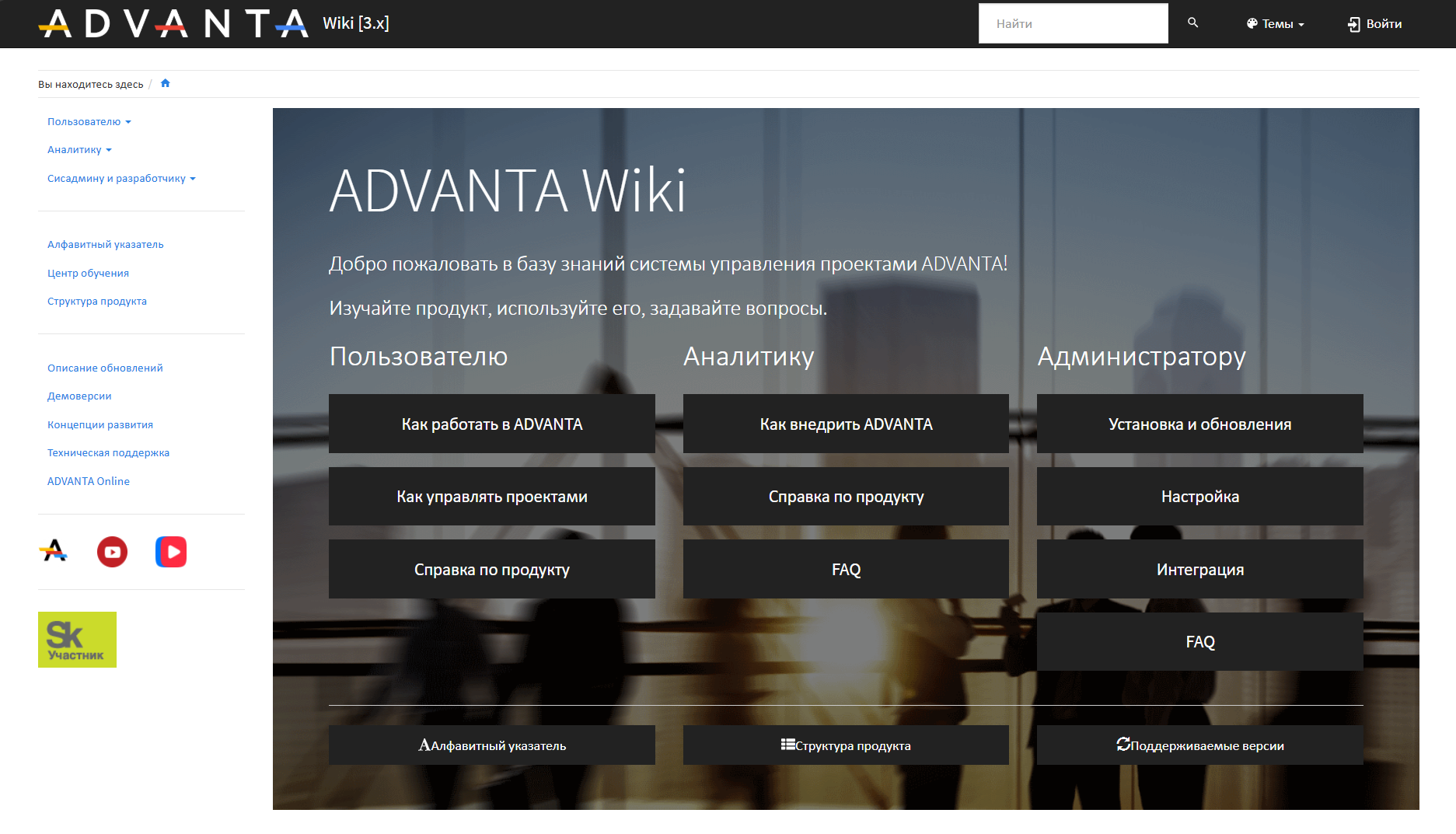Click the Установка и обновления button
The image size is (1456, 834).
[1199, 424]
